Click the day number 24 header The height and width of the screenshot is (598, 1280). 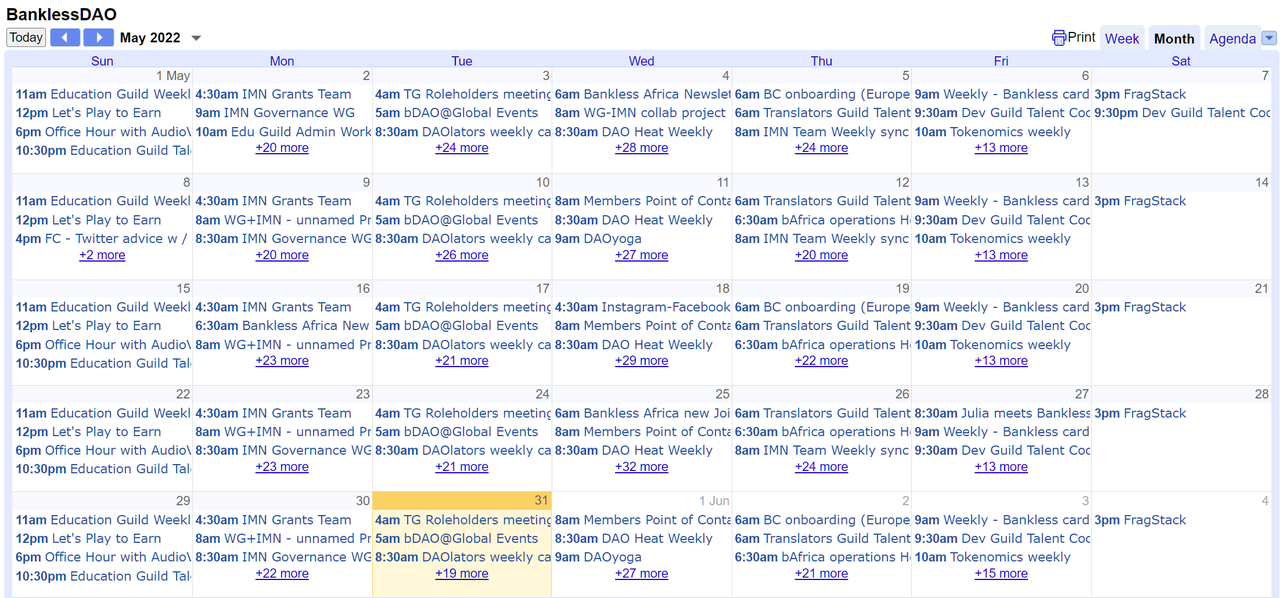(x=542, y=394)
